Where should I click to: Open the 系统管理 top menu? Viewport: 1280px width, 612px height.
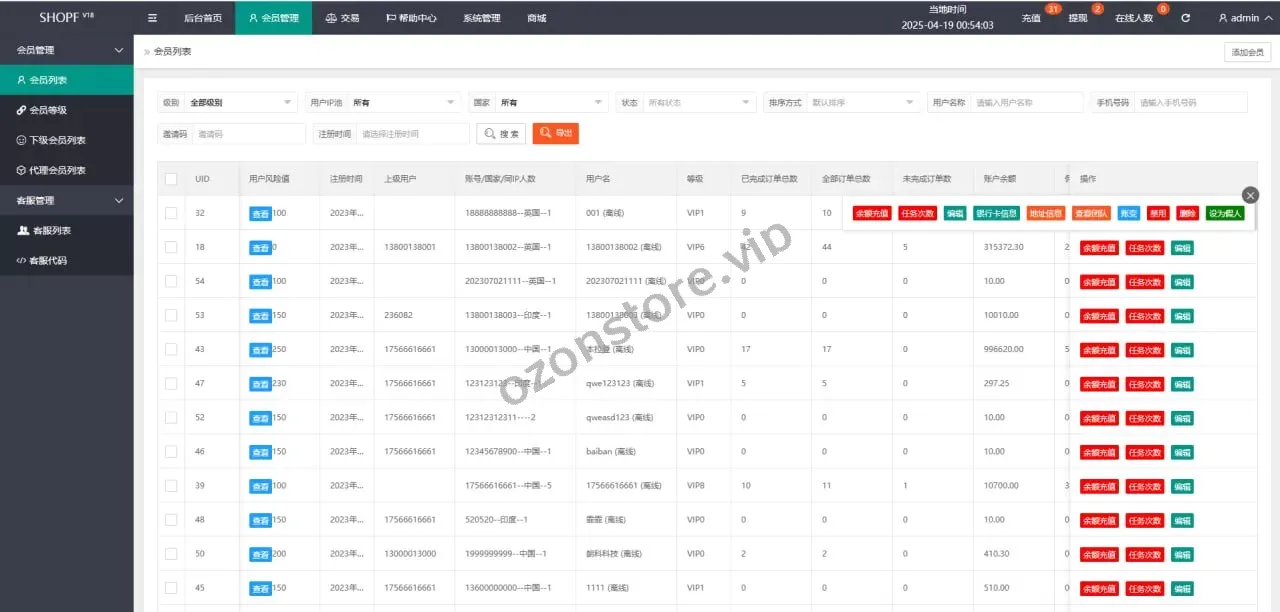coord(482,18)
